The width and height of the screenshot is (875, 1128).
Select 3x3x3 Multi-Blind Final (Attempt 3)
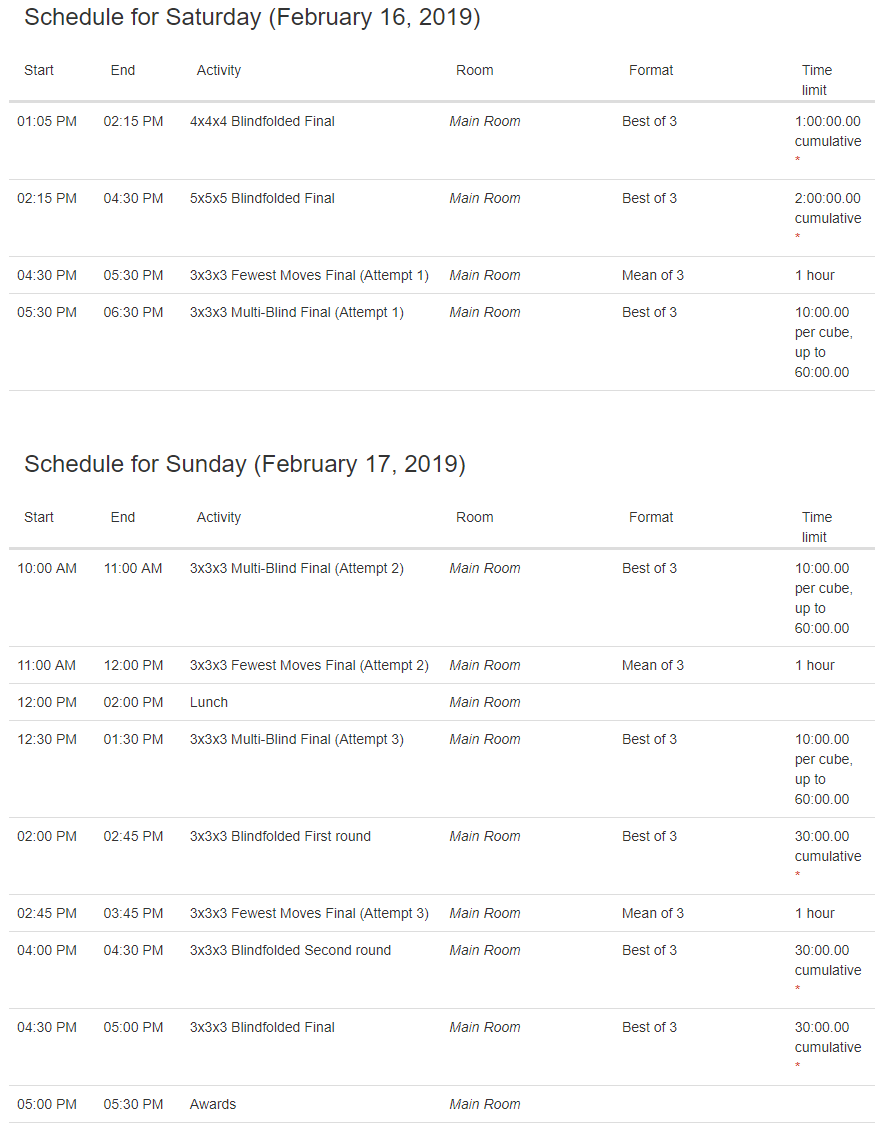(296, 740)
